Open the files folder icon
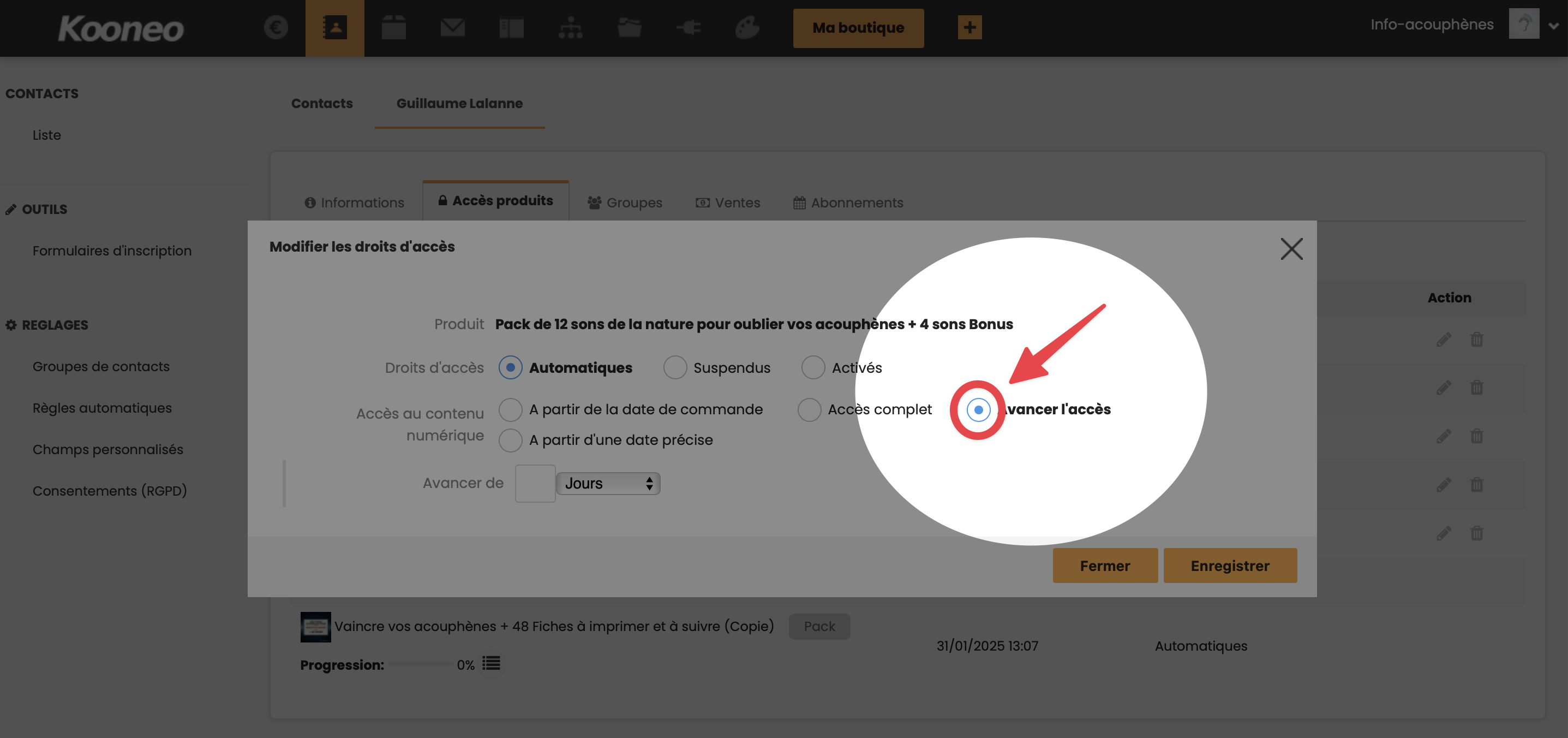 (630, 27)
